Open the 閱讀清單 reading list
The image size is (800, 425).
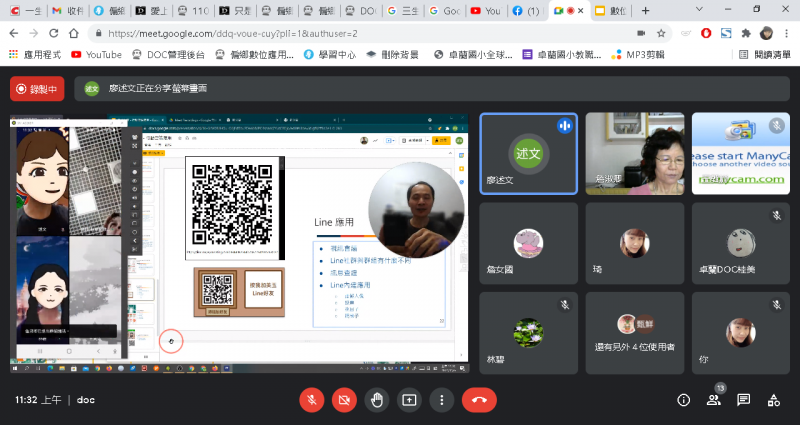pyautogui.click(x=765, y=55)
